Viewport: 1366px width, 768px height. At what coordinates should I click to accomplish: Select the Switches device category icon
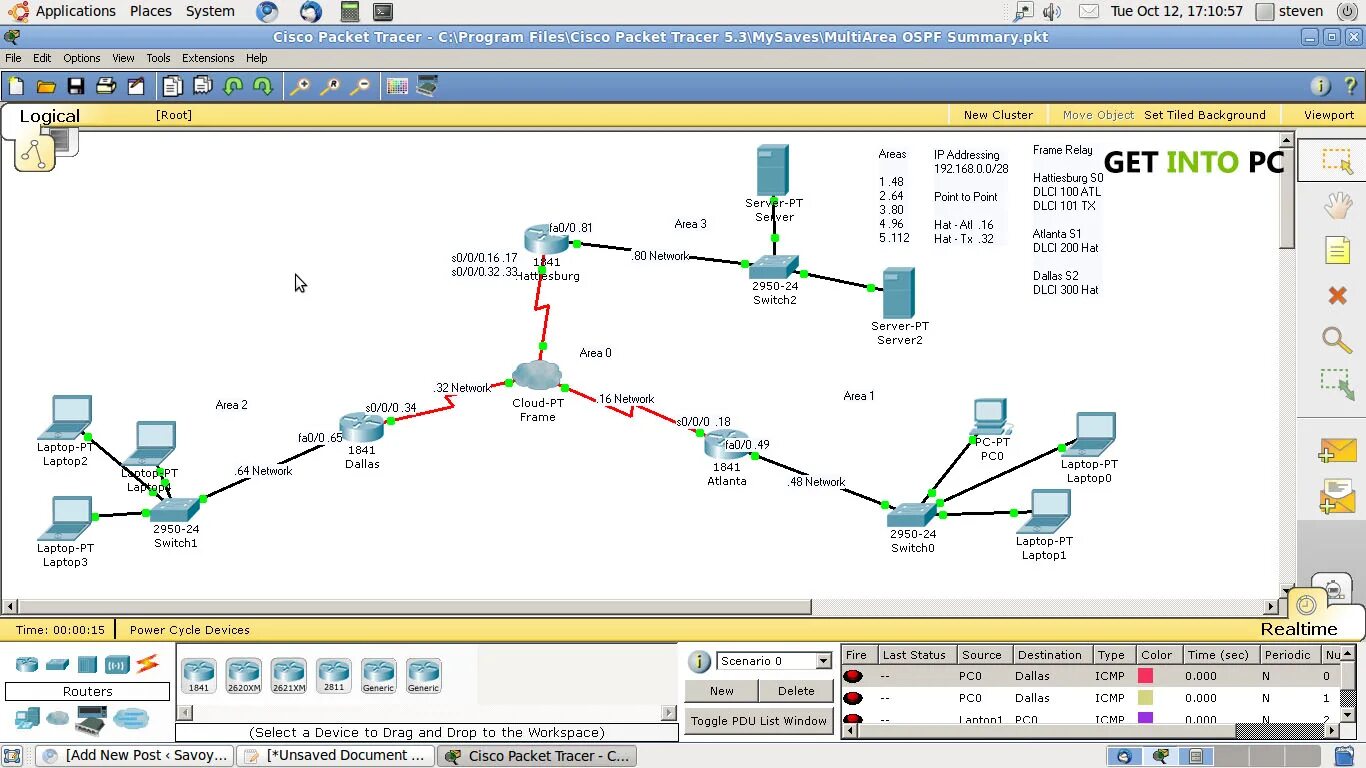click(57, 664)
